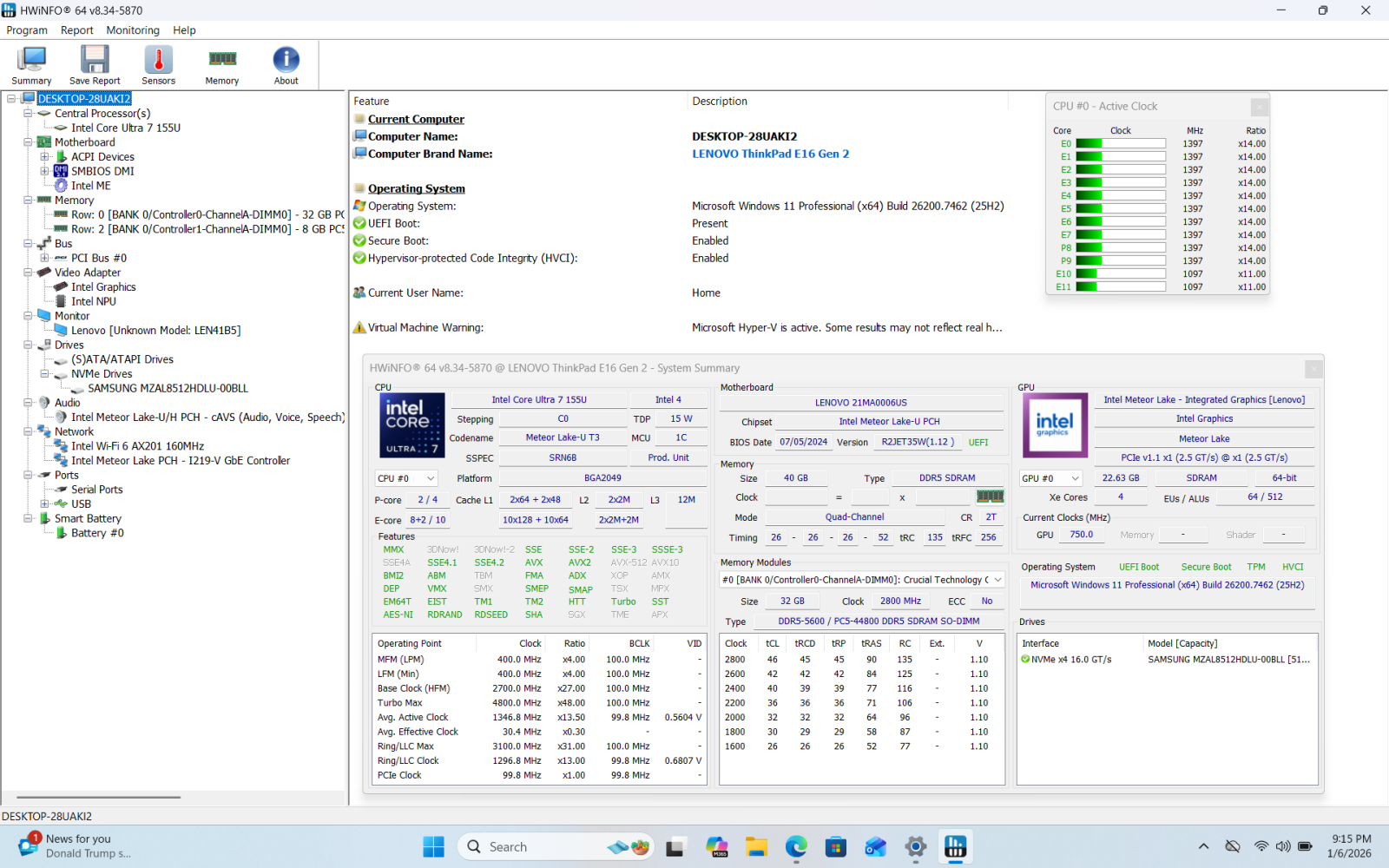
Task: Close the CPU #0 Active Clock panel
Action: pyautogui.click(x=1259, y=107)
